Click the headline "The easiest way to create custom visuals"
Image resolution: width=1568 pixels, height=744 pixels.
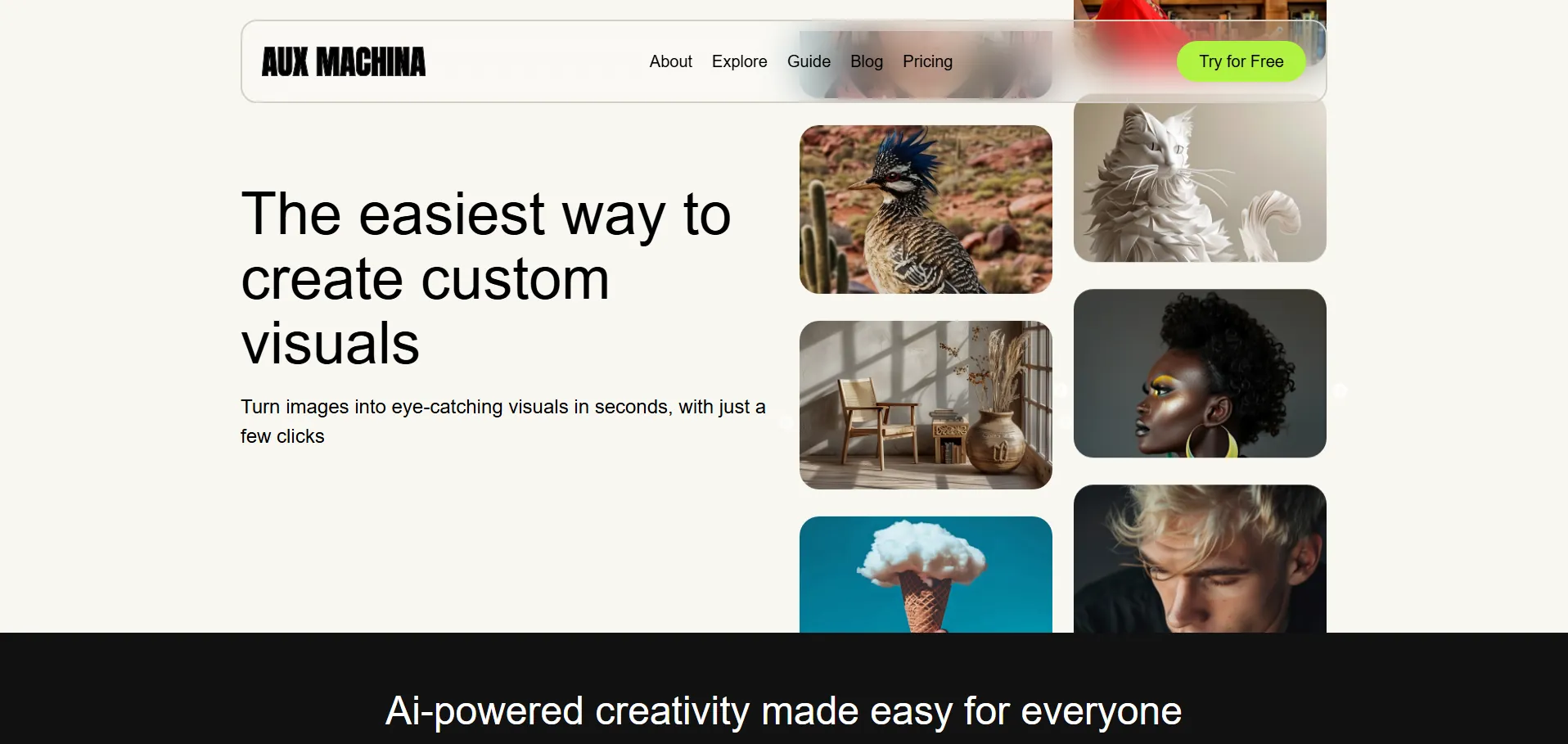tap(486, 278)
